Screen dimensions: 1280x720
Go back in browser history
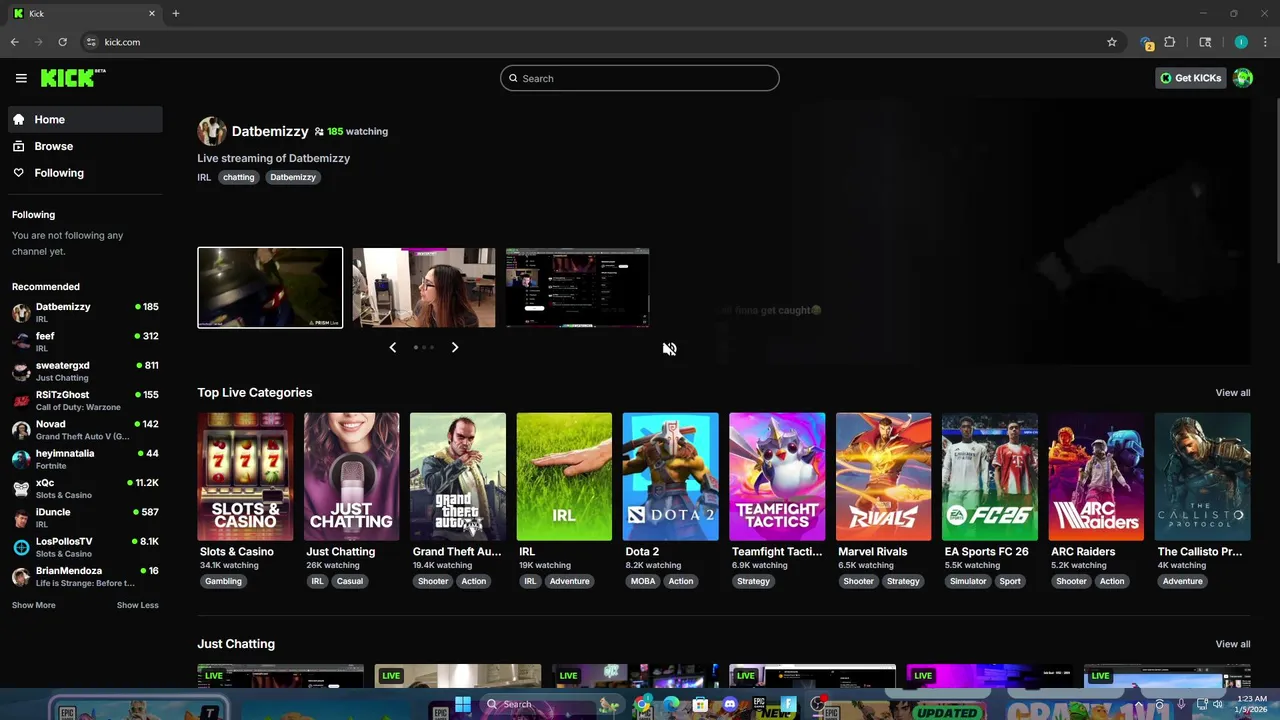(x=14, y=42)
